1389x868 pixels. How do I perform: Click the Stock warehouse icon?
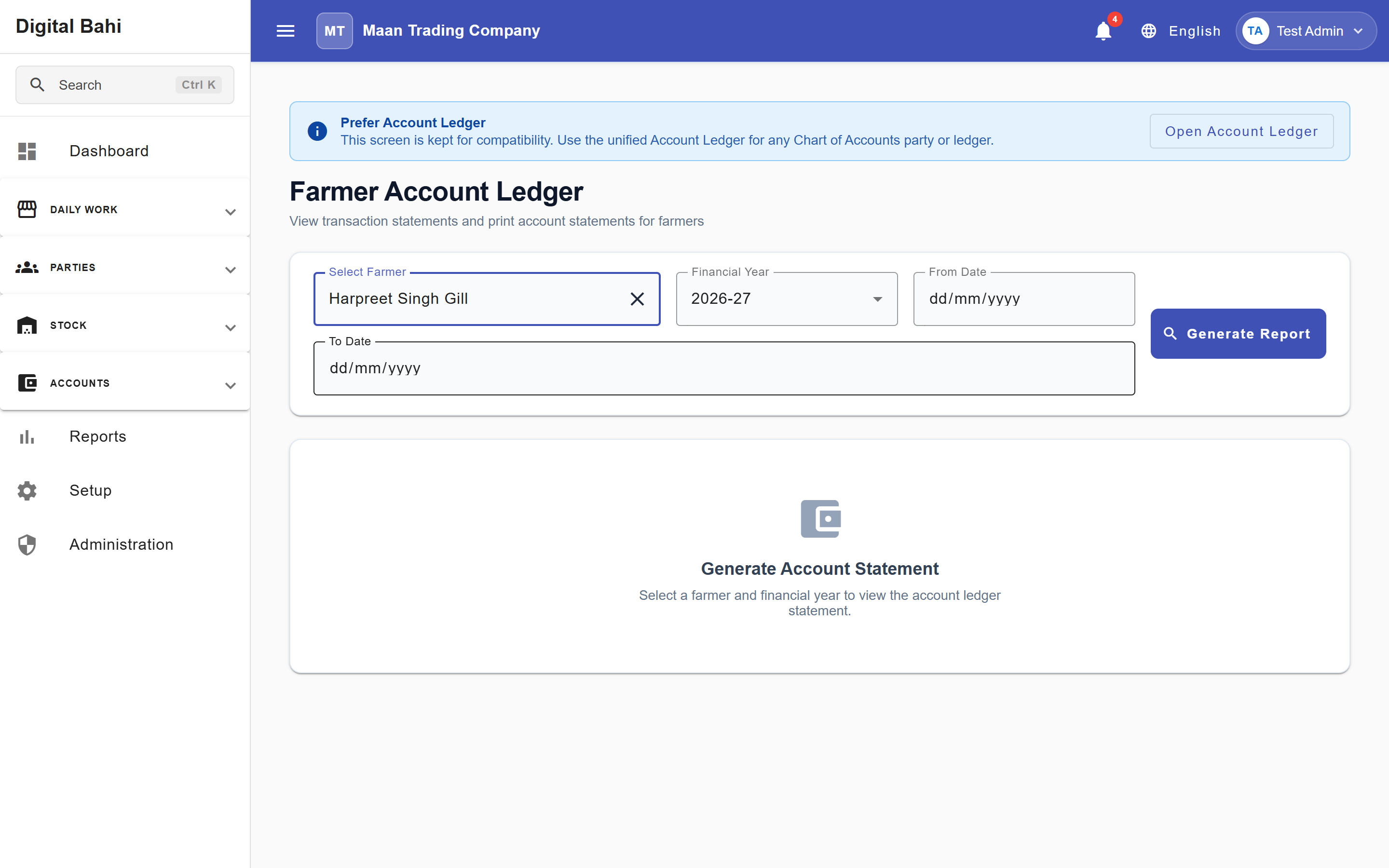coord(27,325)
